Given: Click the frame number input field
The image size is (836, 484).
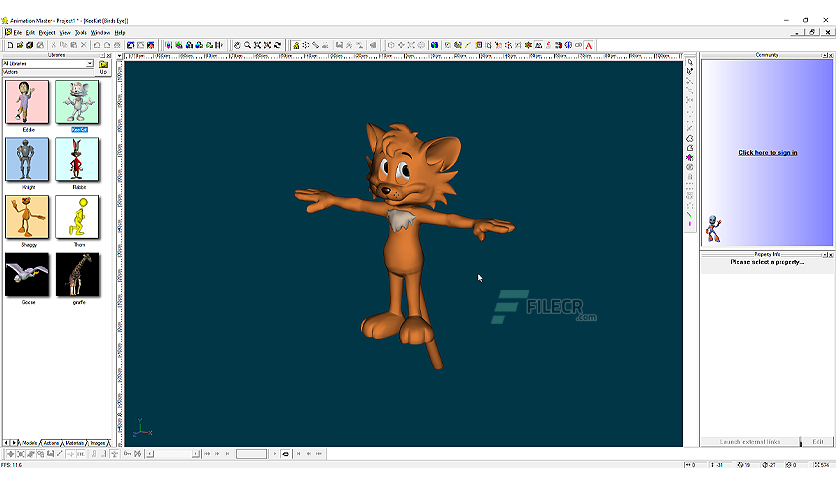Looking at the screenshot, I should point(251,454).
